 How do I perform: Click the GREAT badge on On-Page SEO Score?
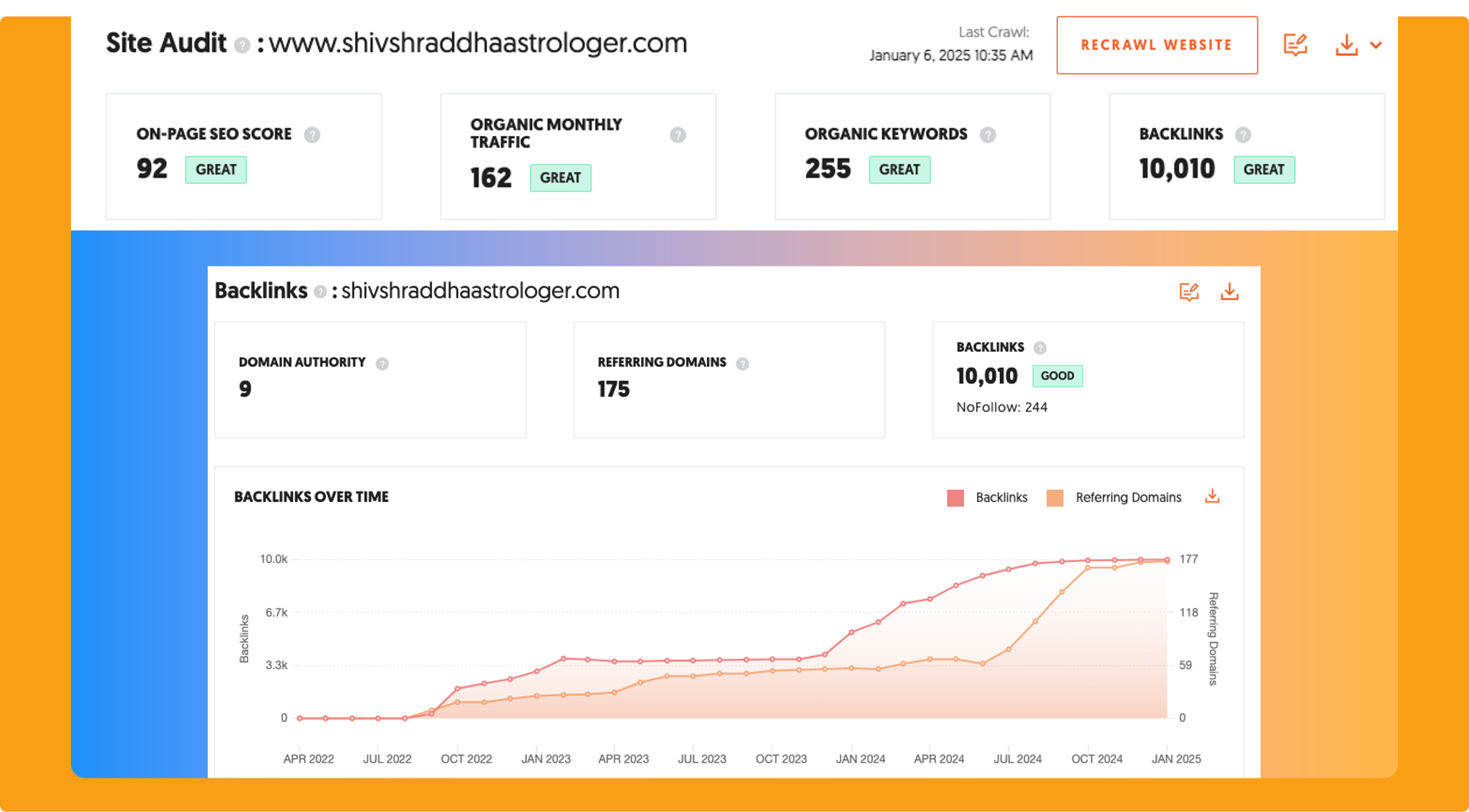pyautogui.click(x=216, y=170)
